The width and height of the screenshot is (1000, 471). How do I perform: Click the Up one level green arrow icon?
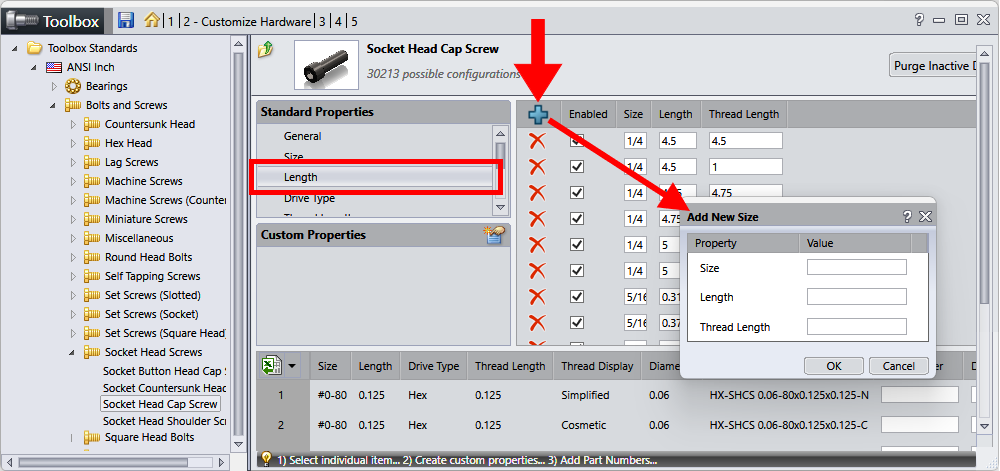266,50
